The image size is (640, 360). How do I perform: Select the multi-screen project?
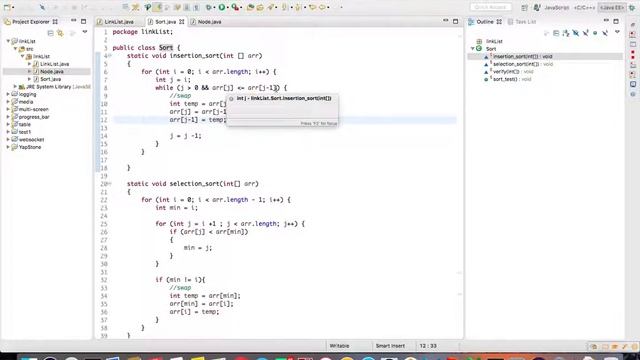tap(33, 109)
